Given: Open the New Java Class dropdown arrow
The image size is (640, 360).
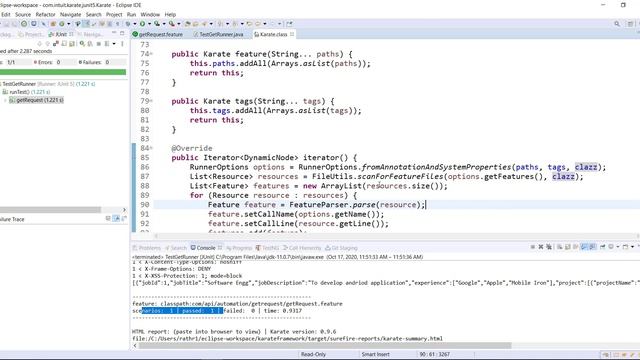Looking at the screenshot, I should [x=69, y=24].
